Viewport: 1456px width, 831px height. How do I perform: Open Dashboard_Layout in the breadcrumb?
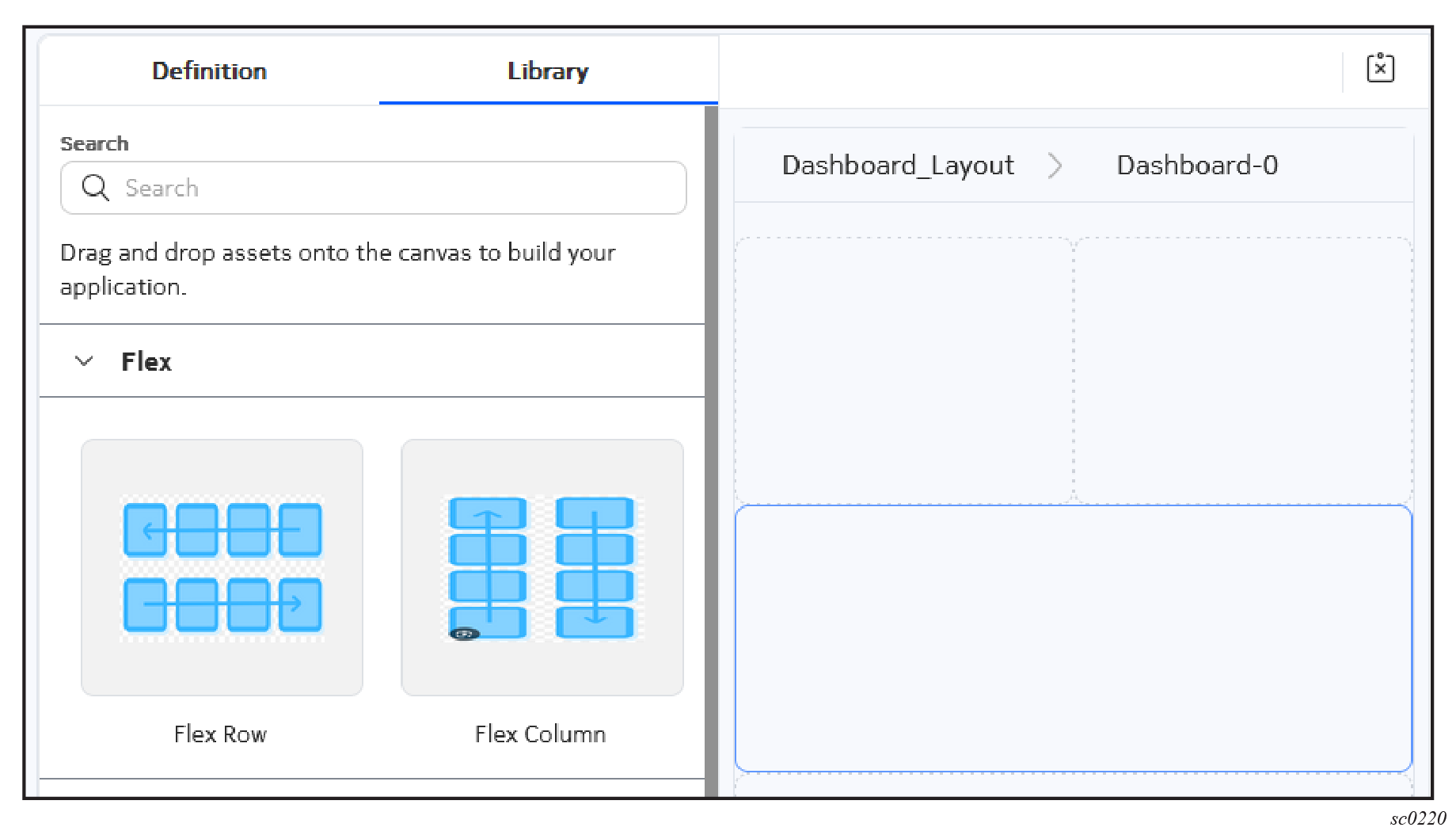point(897,166)
